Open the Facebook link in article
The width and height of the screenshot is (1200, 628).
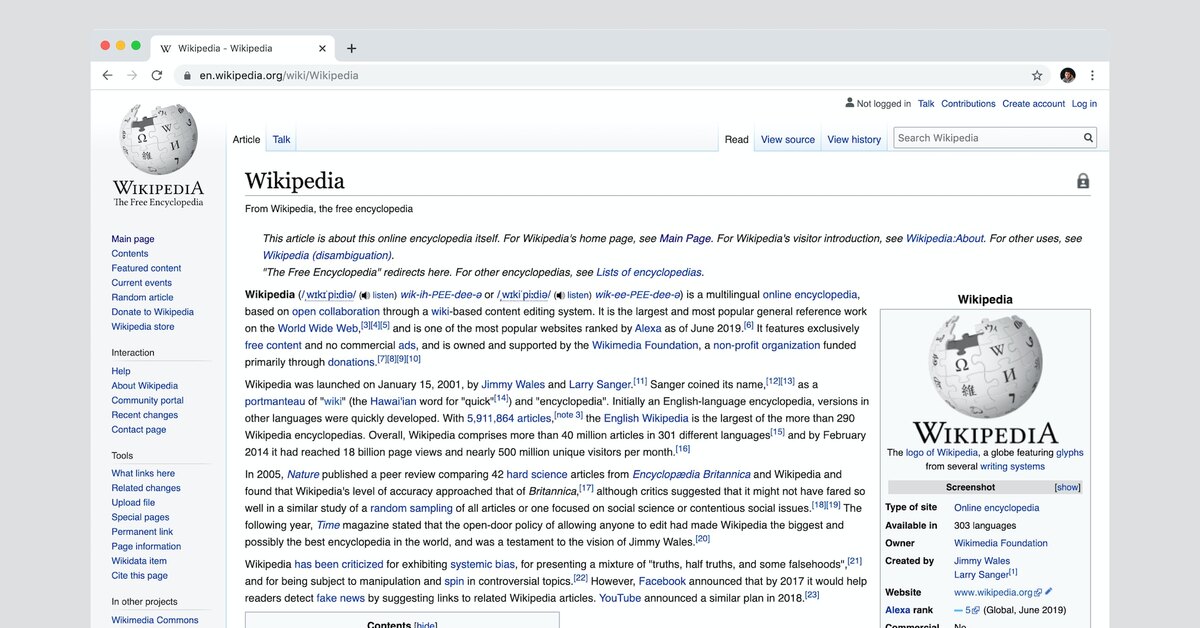pos(662,581)
